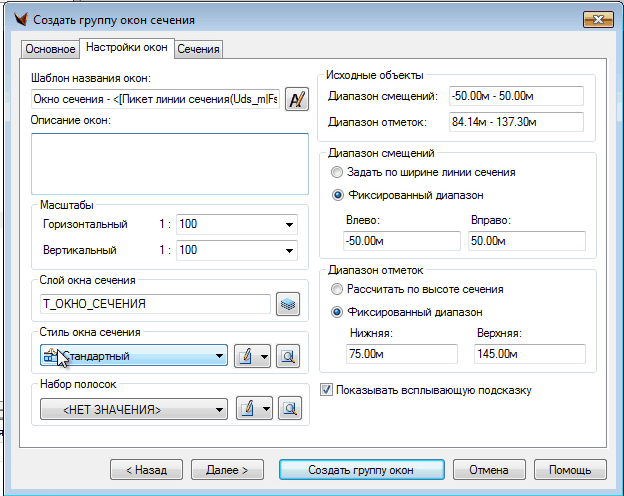The image size is (624, 496).
Task: Select 'Рассчитать по высоте сечения' option
Action: [x=336, y=289]
